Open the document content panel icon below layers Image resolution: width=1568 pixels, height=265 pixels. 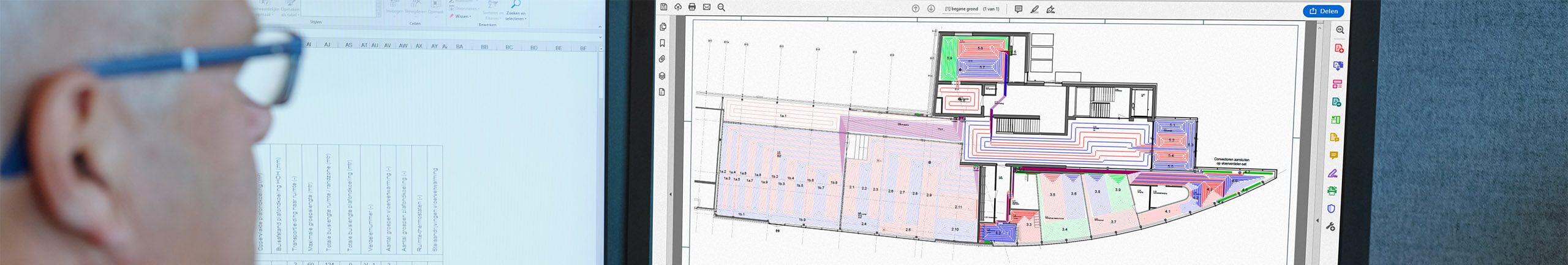(662, 92)
